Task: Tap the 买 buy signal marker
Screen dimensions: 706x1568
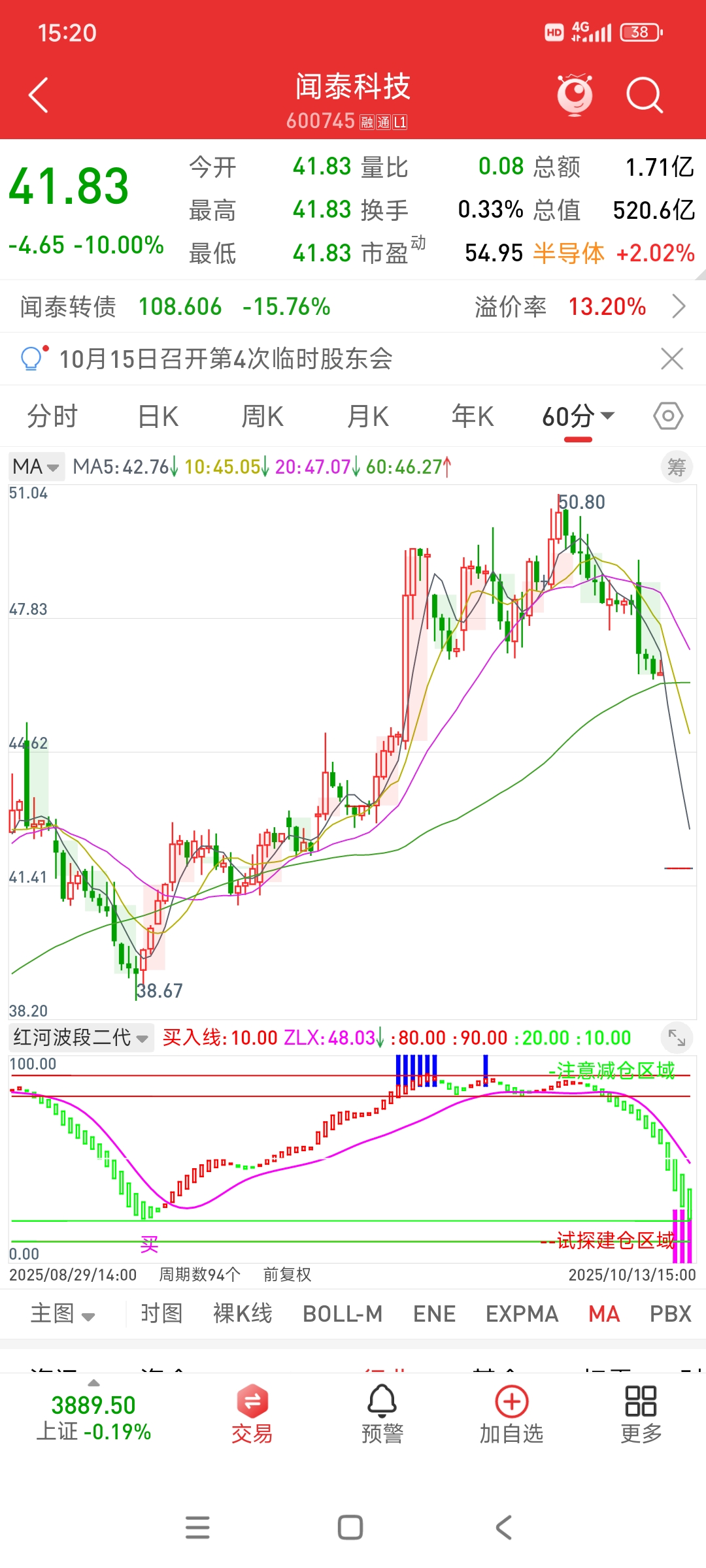Action: tap(150, 1245)
